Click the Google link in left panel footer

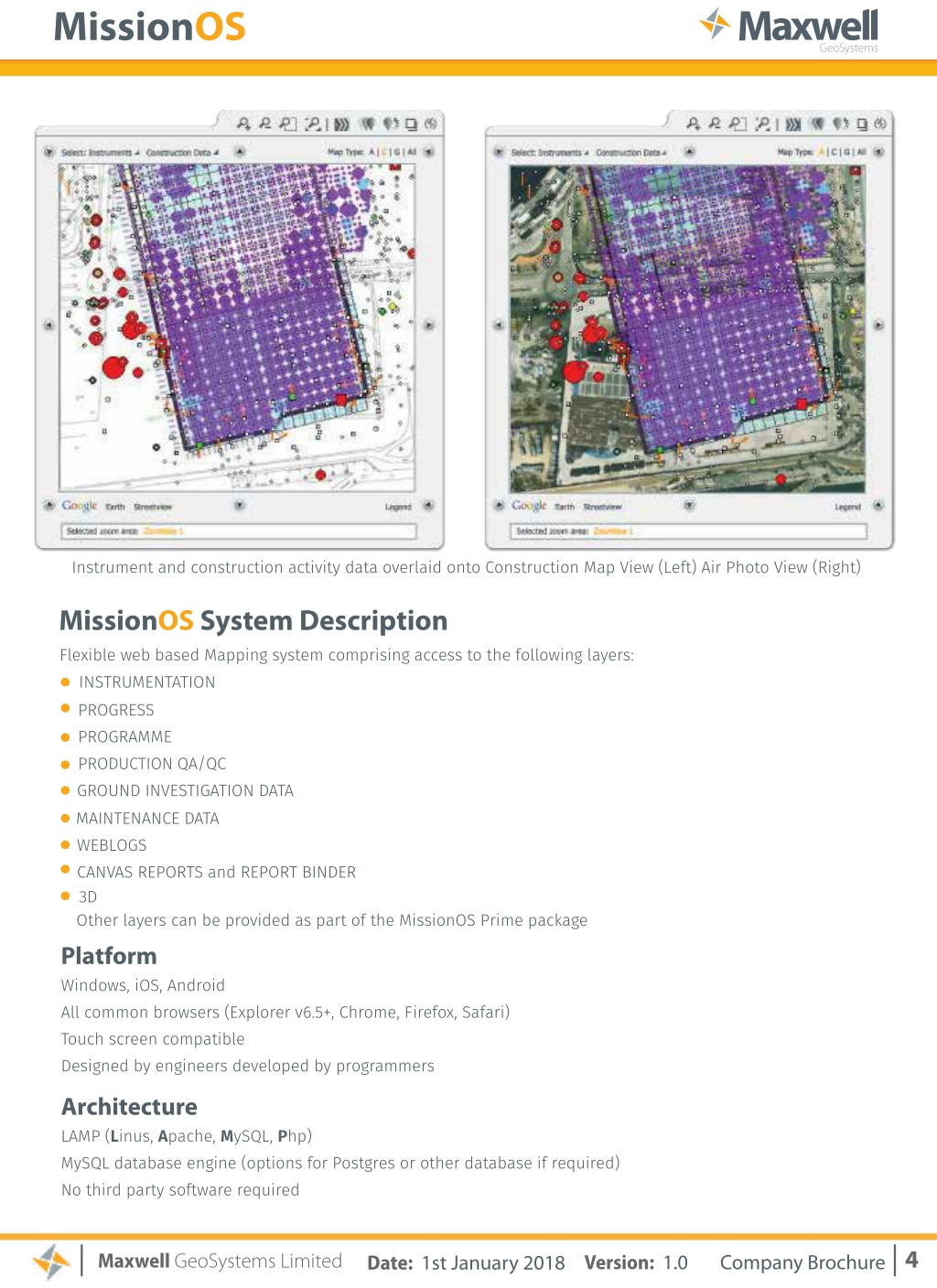tap(80, 505)
